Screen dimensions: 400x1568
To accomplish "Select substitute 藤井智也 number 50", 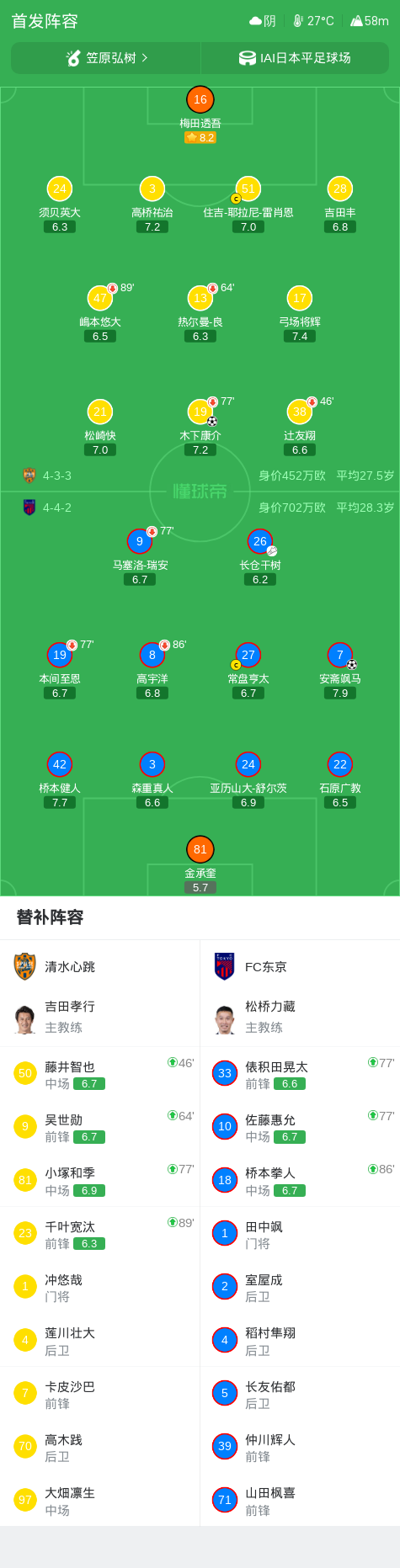I will pos(25,1073).
